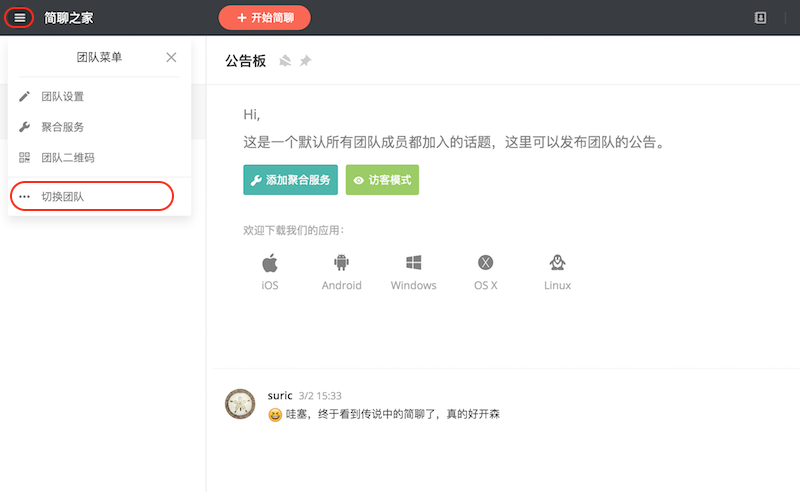Screen dimensions: 800x492
Task: Click the 添加聚合服务 button
Action: click(290, 180)
